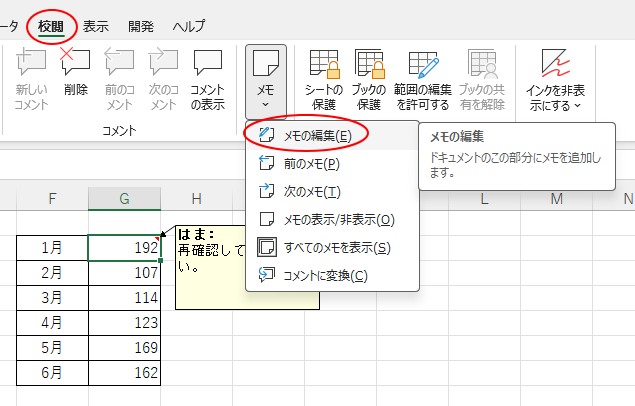Viewport: 635px width, 406px height.
Task: Click the 5月 cell
Action: (52, 348)
